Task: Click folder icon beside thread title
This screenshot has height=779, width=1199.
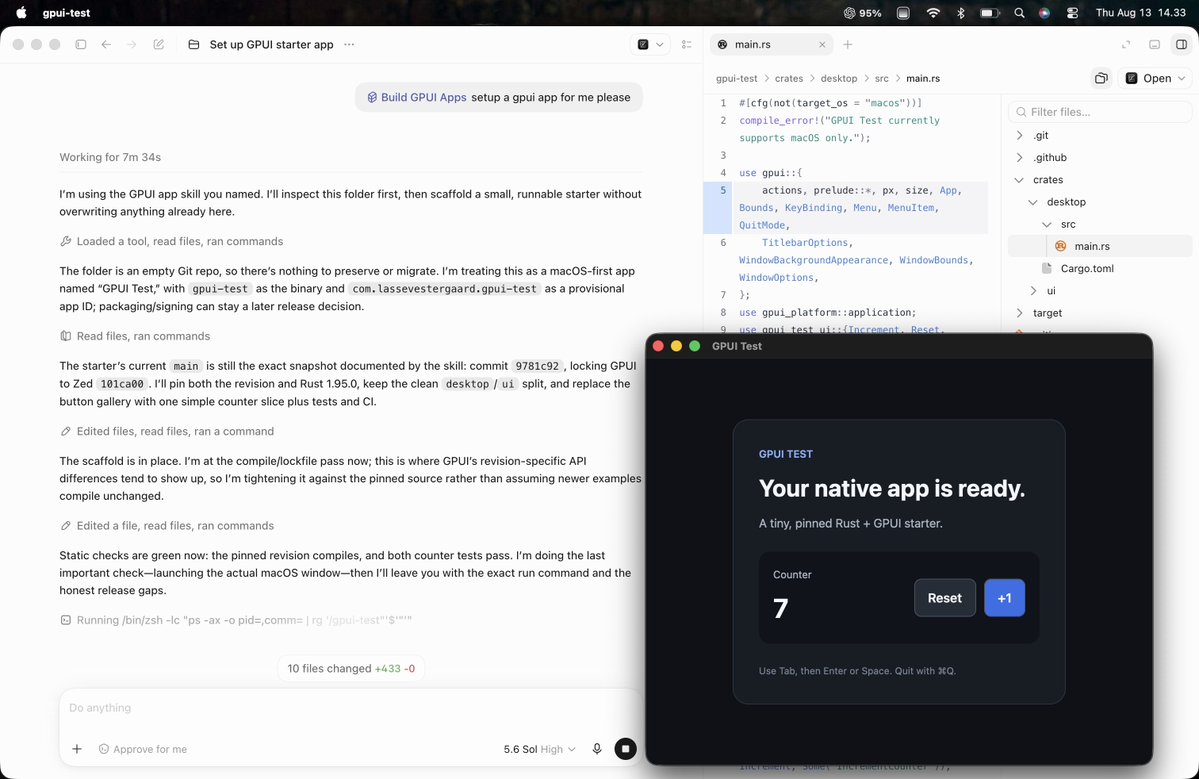Action: pyautogui.click(x=193, y=44)
